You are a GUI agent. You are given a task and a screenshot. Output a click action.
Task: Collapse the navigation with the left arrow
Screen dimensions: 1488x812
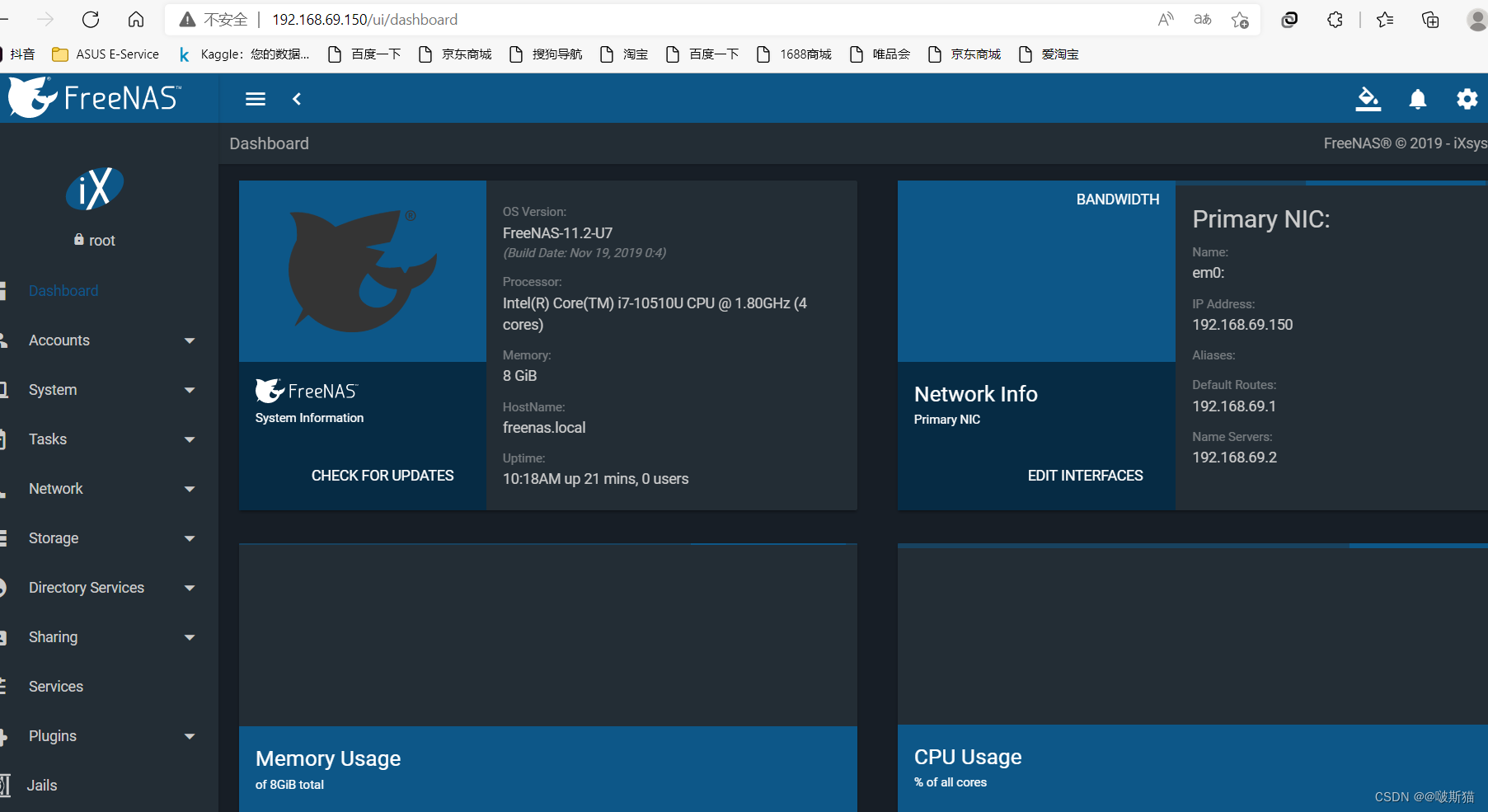[x=297, y=99]
